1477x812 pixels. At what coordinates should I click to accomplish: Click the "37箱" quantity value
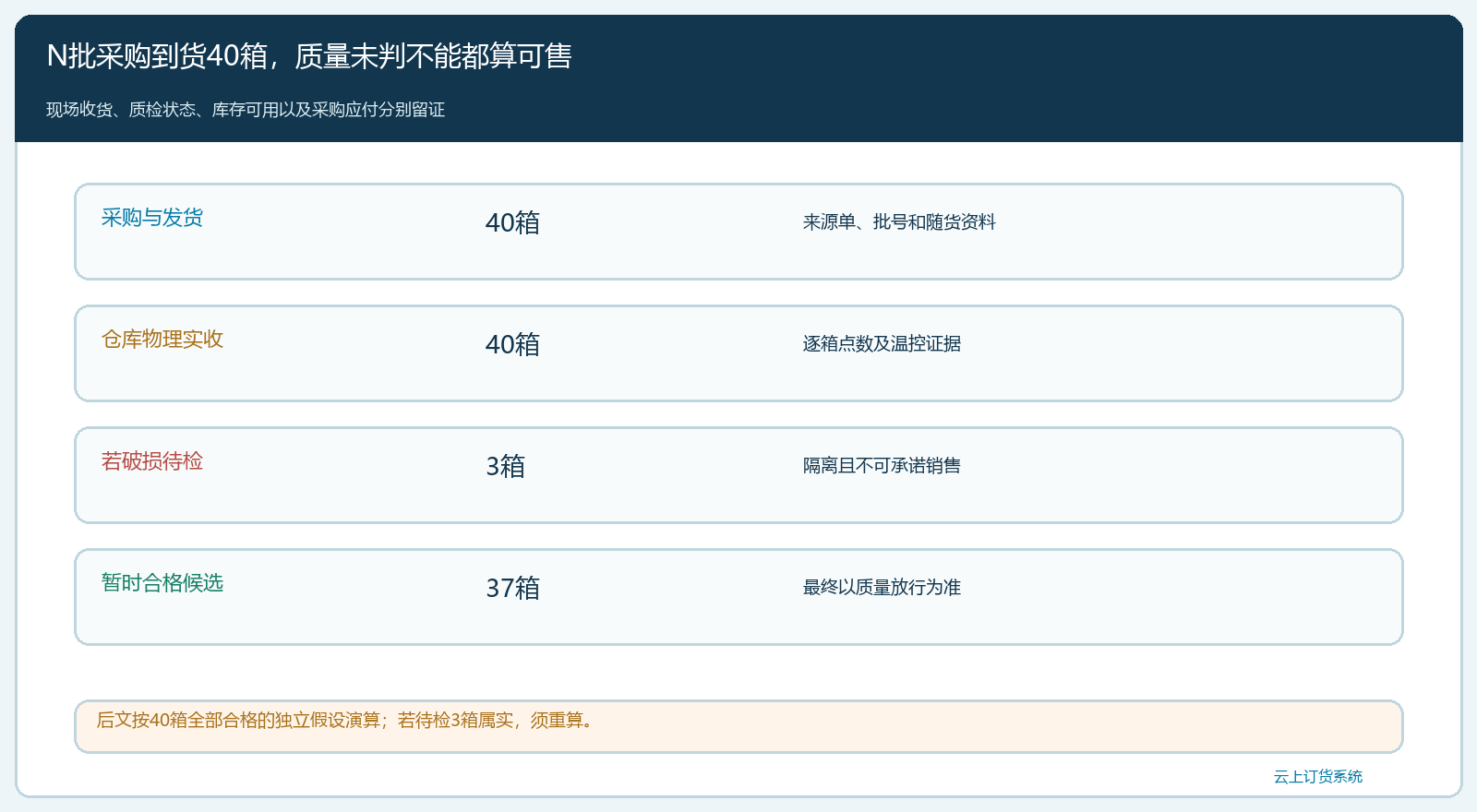(512, 588)
